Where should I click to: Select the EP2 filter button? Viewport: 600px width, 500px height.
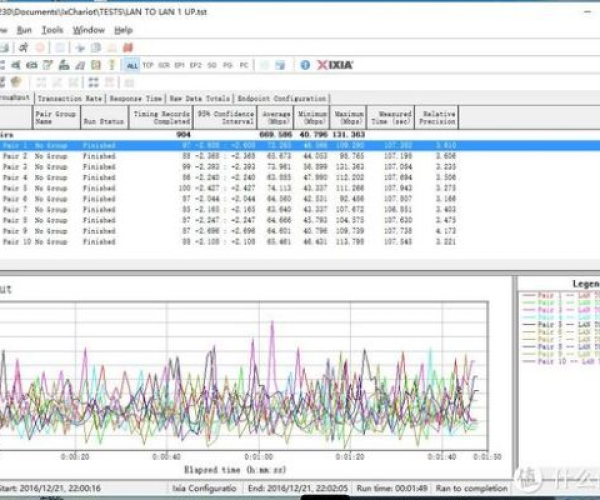tap(196, 64)
